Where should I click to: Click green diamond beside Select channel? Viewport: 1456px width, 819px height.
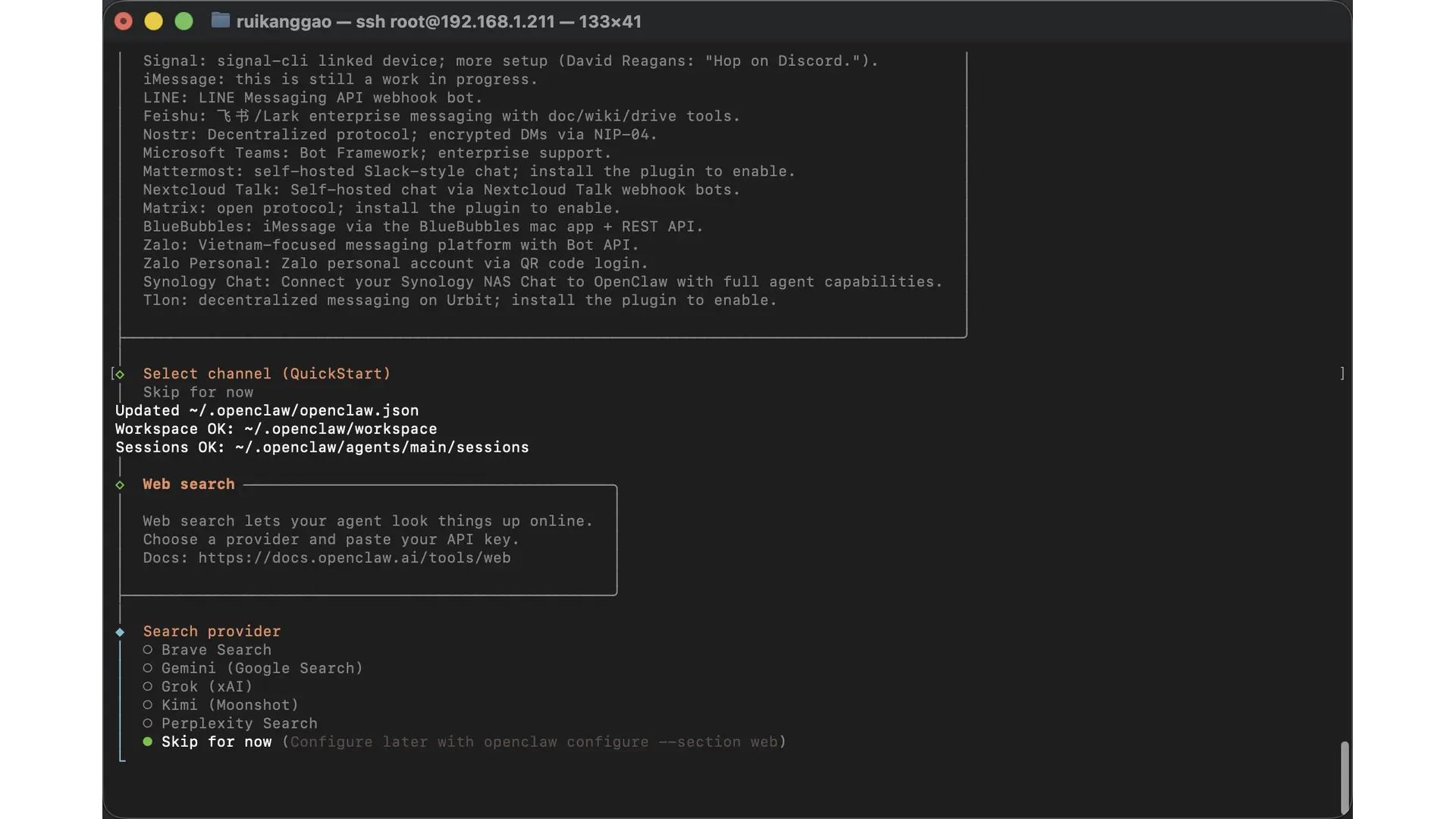120,374
